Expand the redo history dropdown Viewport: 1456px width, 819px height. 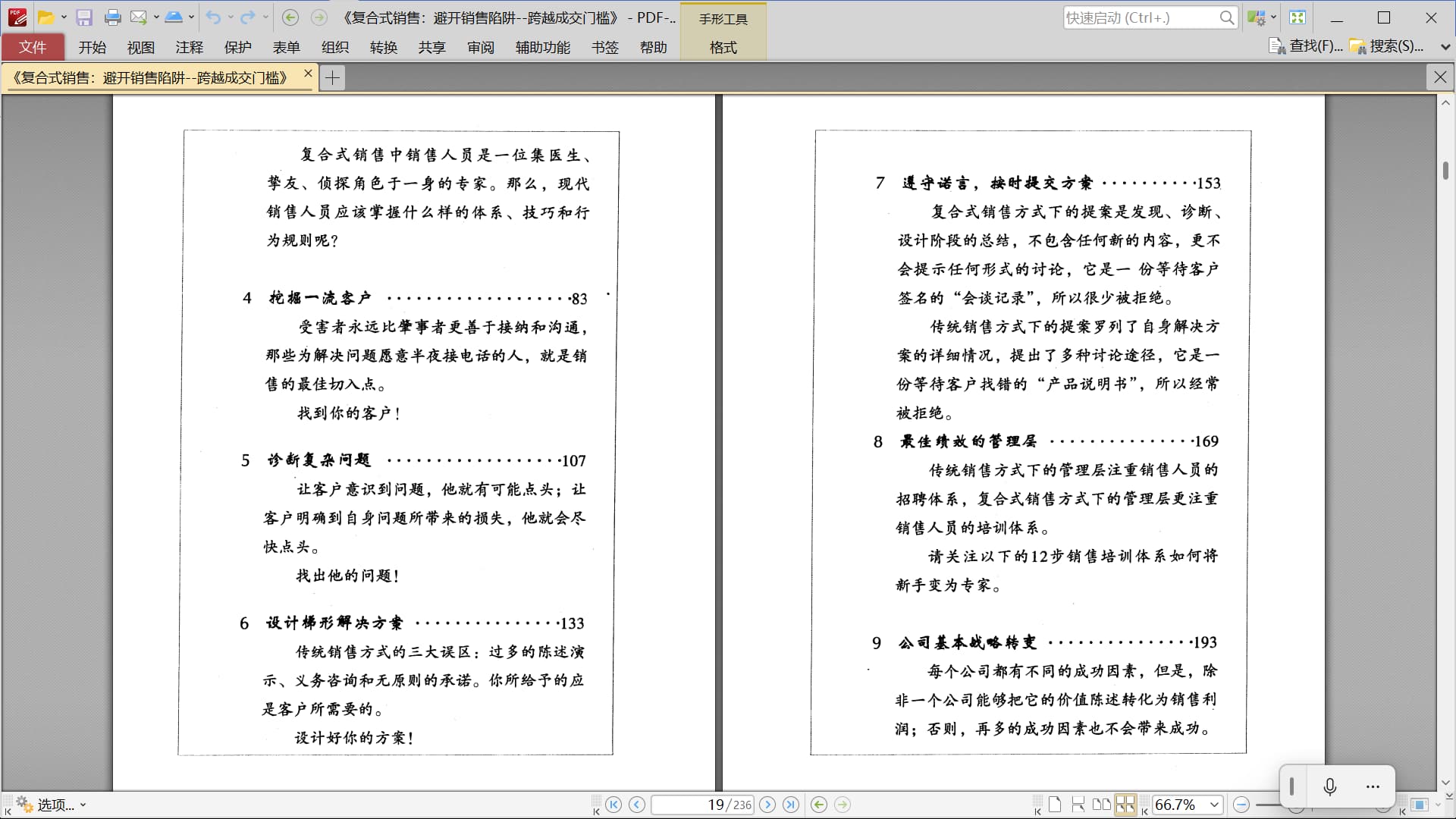coord(265,17)
